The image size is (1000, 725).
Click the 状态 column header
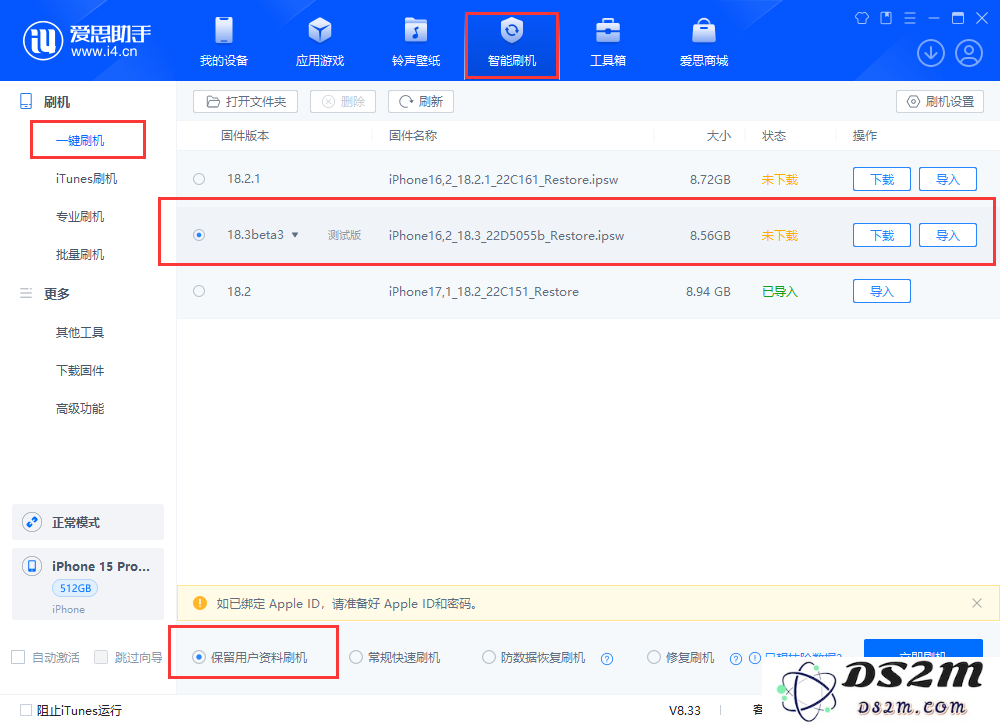[774, 136]
